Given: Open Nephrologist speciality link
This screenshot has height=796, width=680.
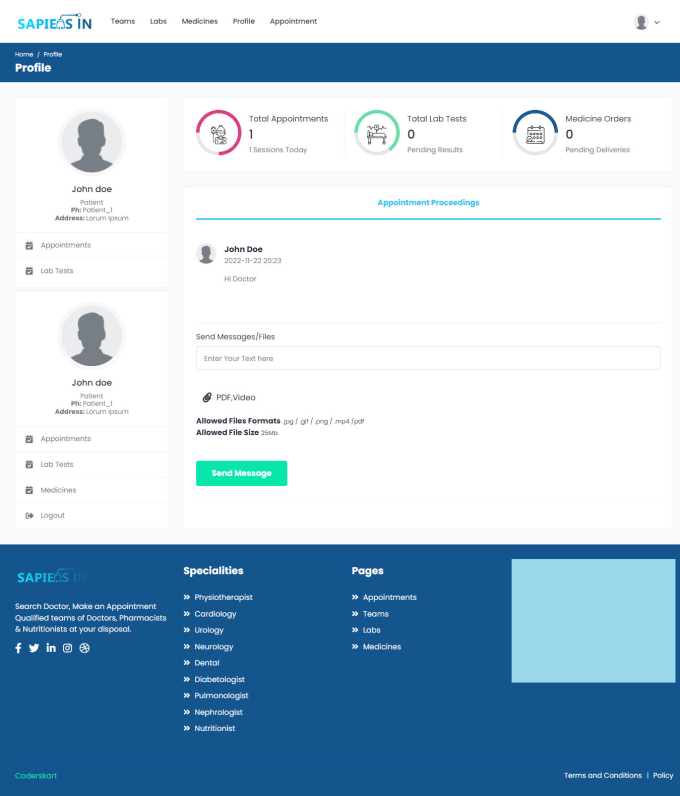Looking at the screenshot, I should [218, 712].
